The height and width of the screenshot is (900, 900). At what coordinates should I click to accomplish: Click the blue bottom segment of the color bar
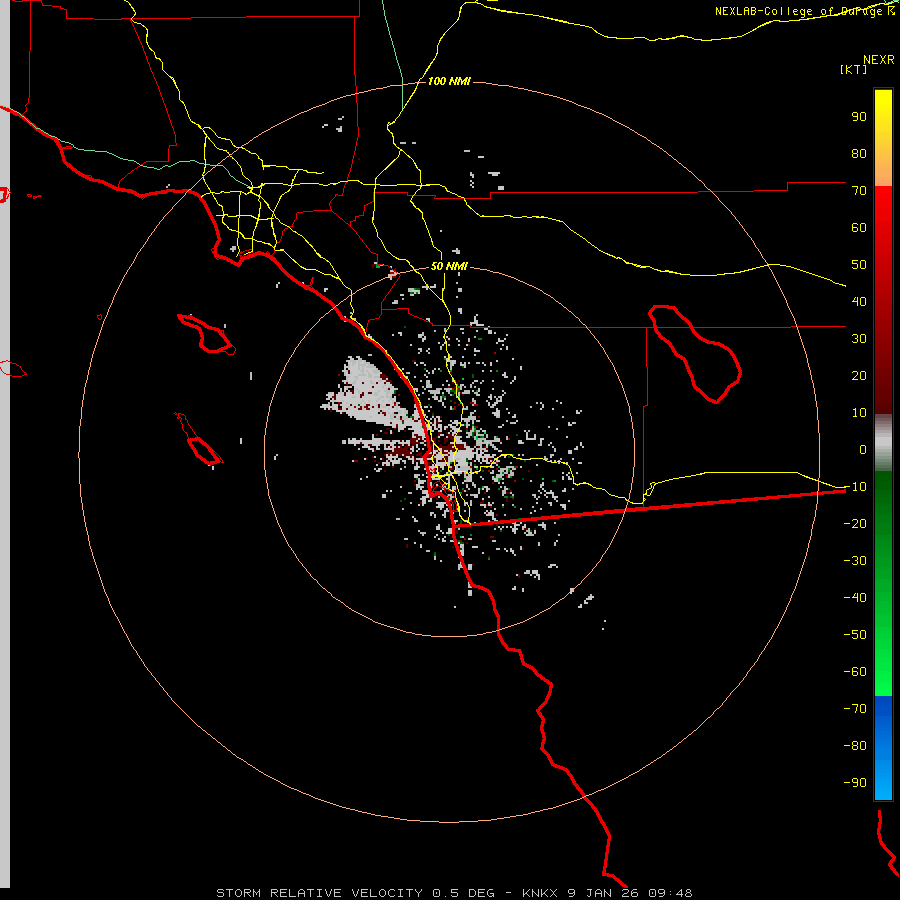coord(883,748)
